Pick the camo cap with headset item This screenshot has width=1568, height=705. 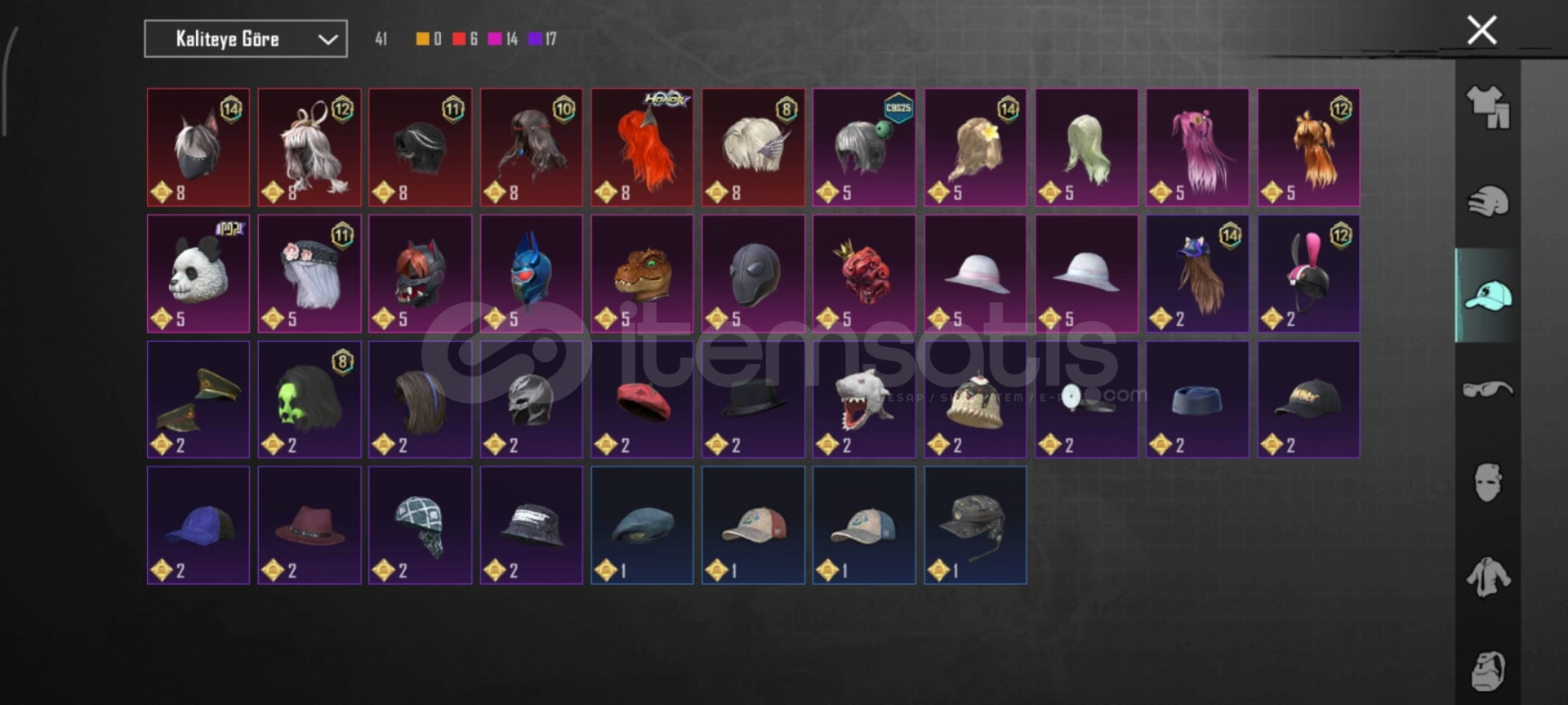975,525
